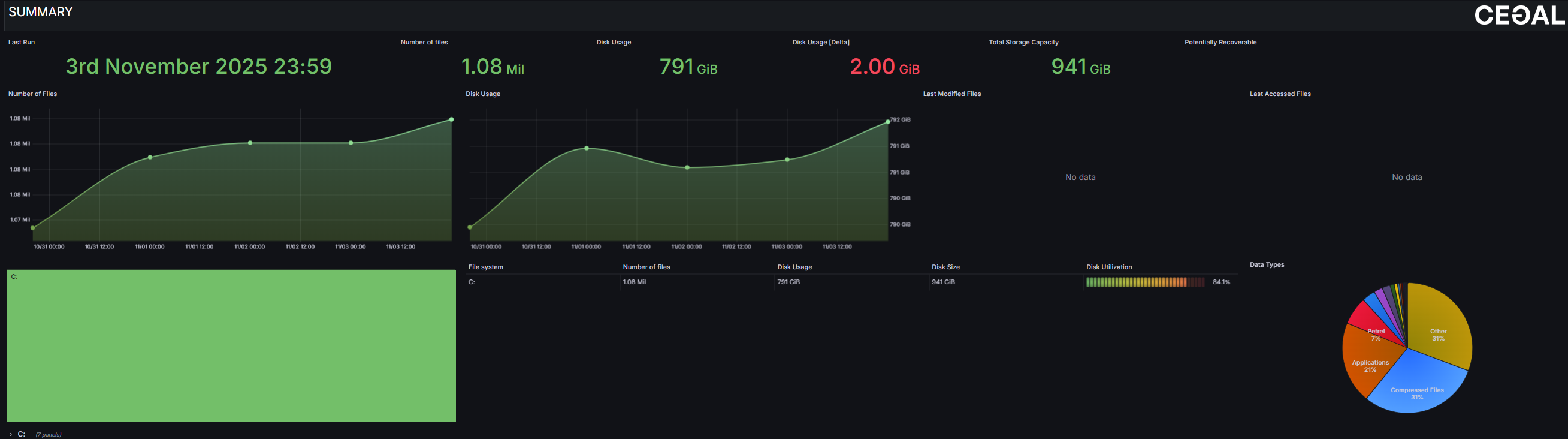Click the green C: treemap block
1568x439 pixels.
(x=231, y=346)
